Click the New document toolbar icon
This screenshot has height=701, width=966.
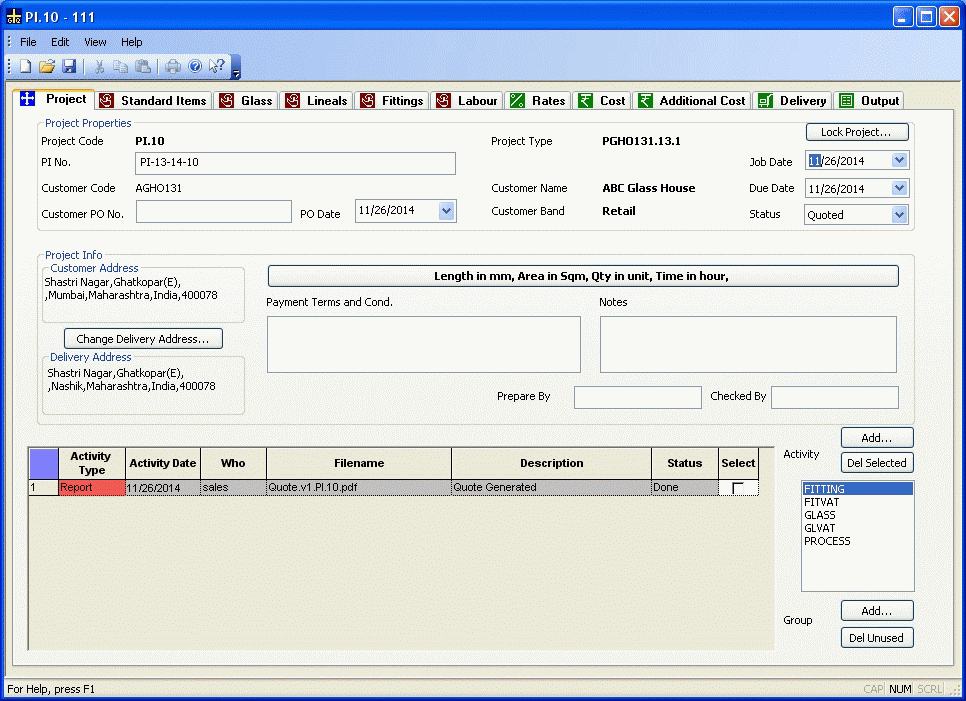25,67
